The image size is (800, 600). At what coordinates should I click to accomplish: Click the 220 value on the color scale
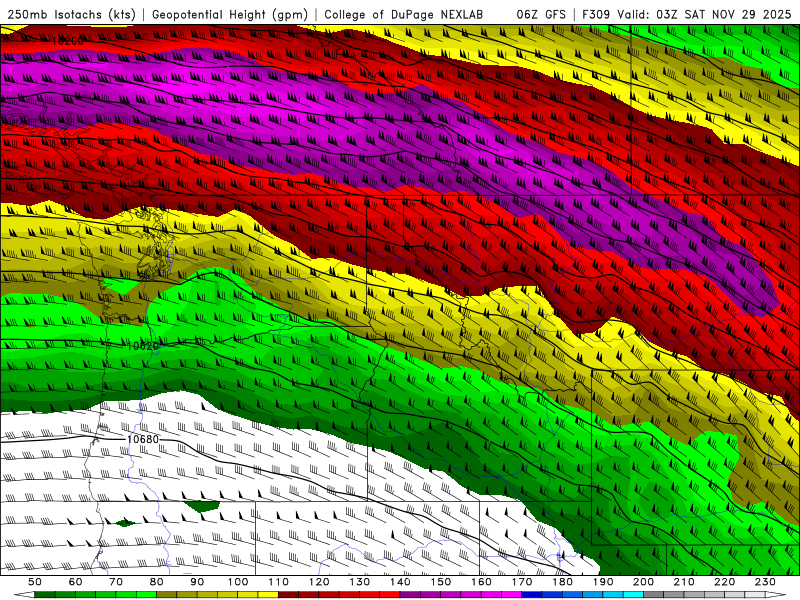tap(724, 582)
